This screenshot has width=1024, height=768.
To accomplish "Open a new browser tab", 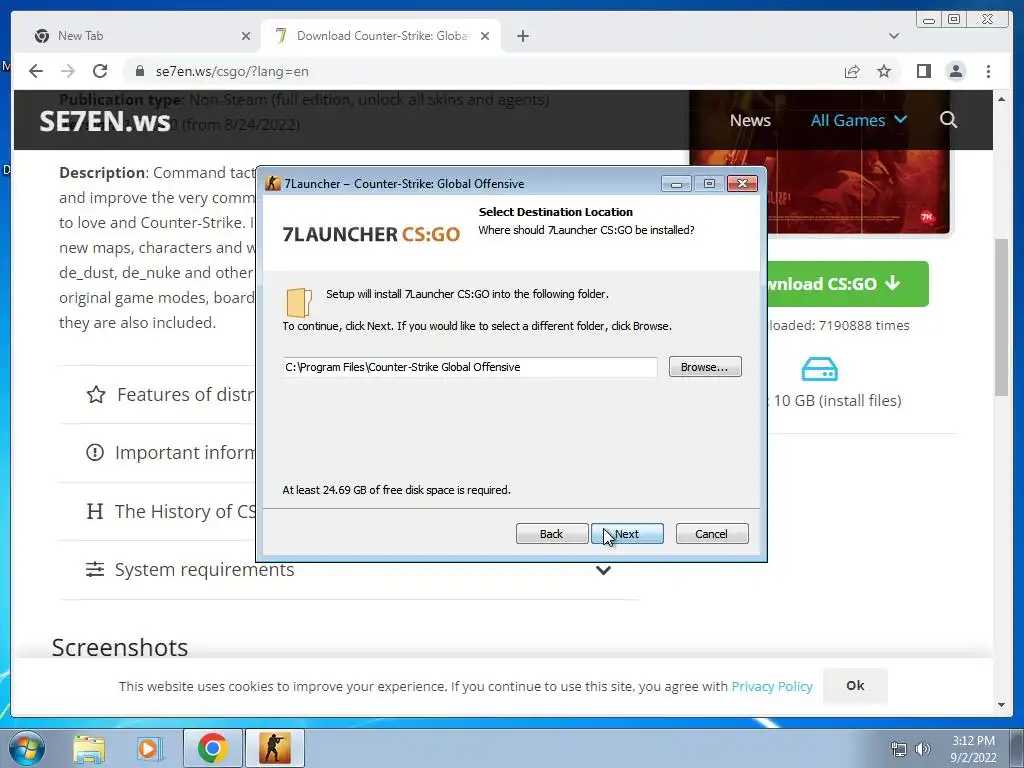I will 522,36.
